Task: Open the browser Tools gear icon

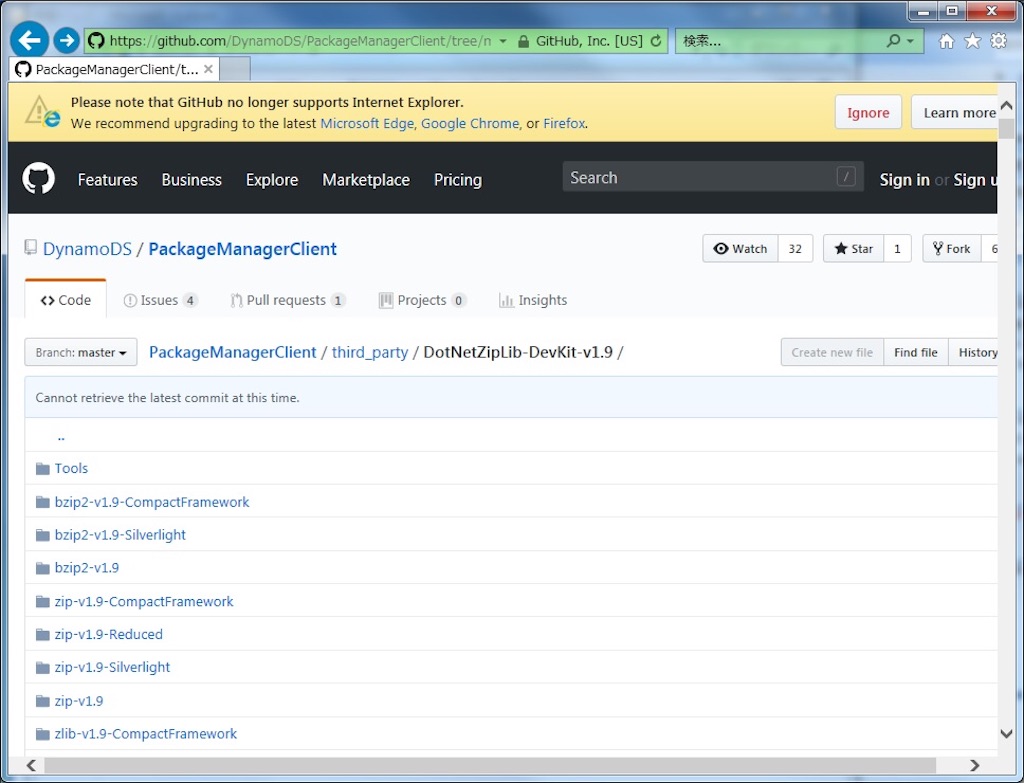Action: click(999, 41)
